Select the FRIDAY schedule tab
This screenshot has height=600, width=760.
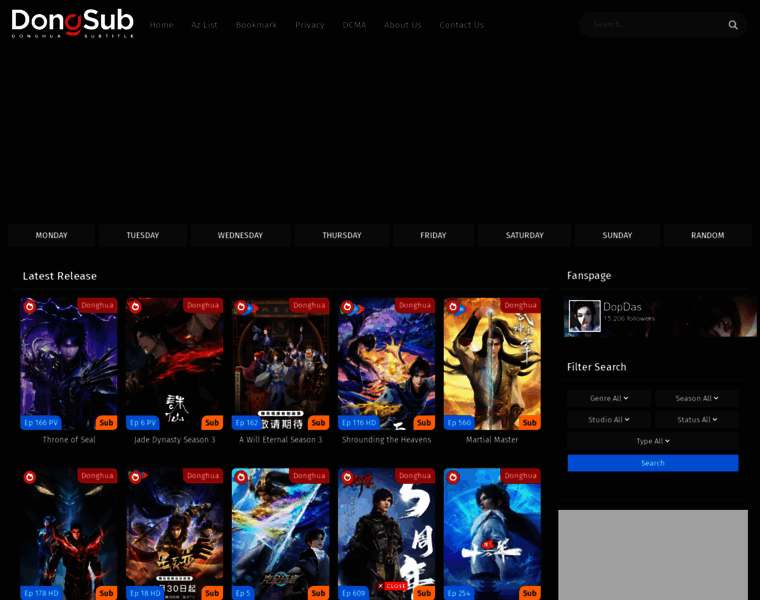pos(433,236)
